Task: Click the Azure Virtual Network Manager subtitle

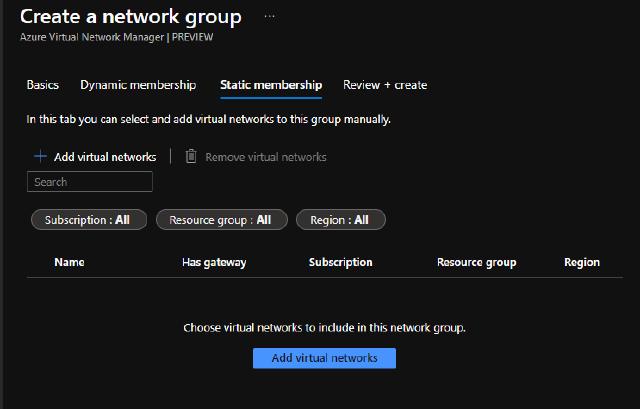Action: click(117, 37)
